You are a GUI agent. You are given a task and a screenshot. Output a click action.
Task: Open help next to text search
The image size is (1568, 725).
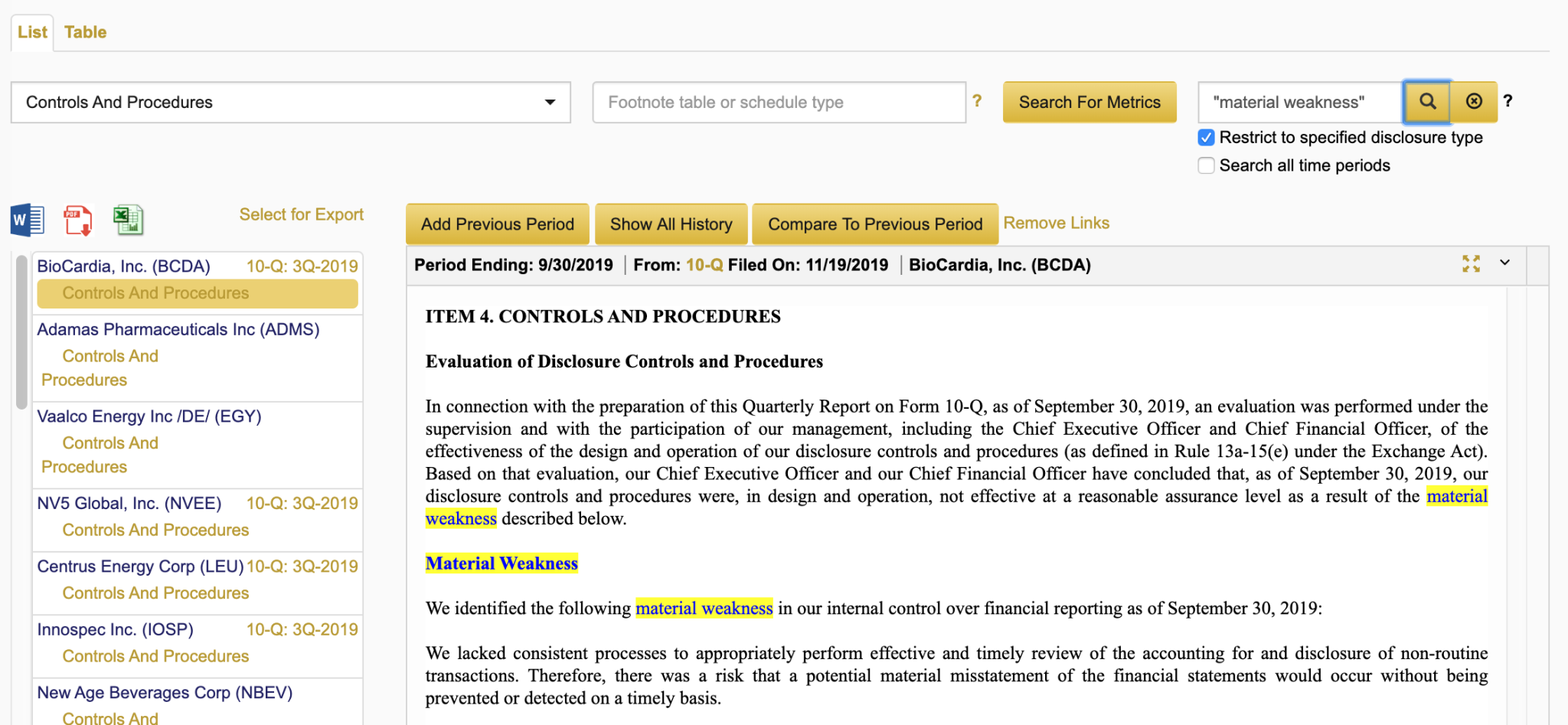click(x=1508, y=101)
